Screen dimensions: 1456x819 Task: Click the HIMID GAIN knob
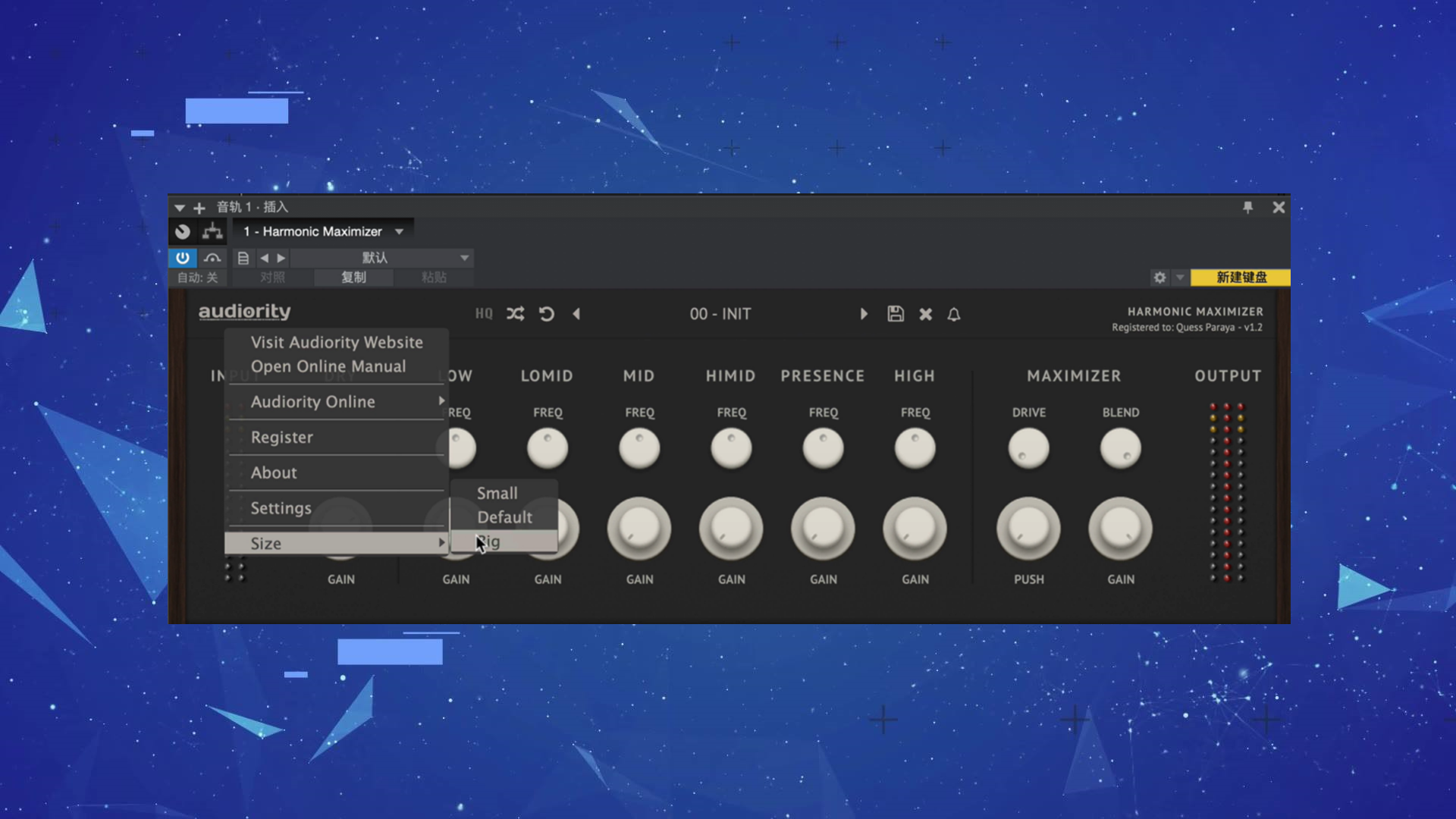pos(731,529)
